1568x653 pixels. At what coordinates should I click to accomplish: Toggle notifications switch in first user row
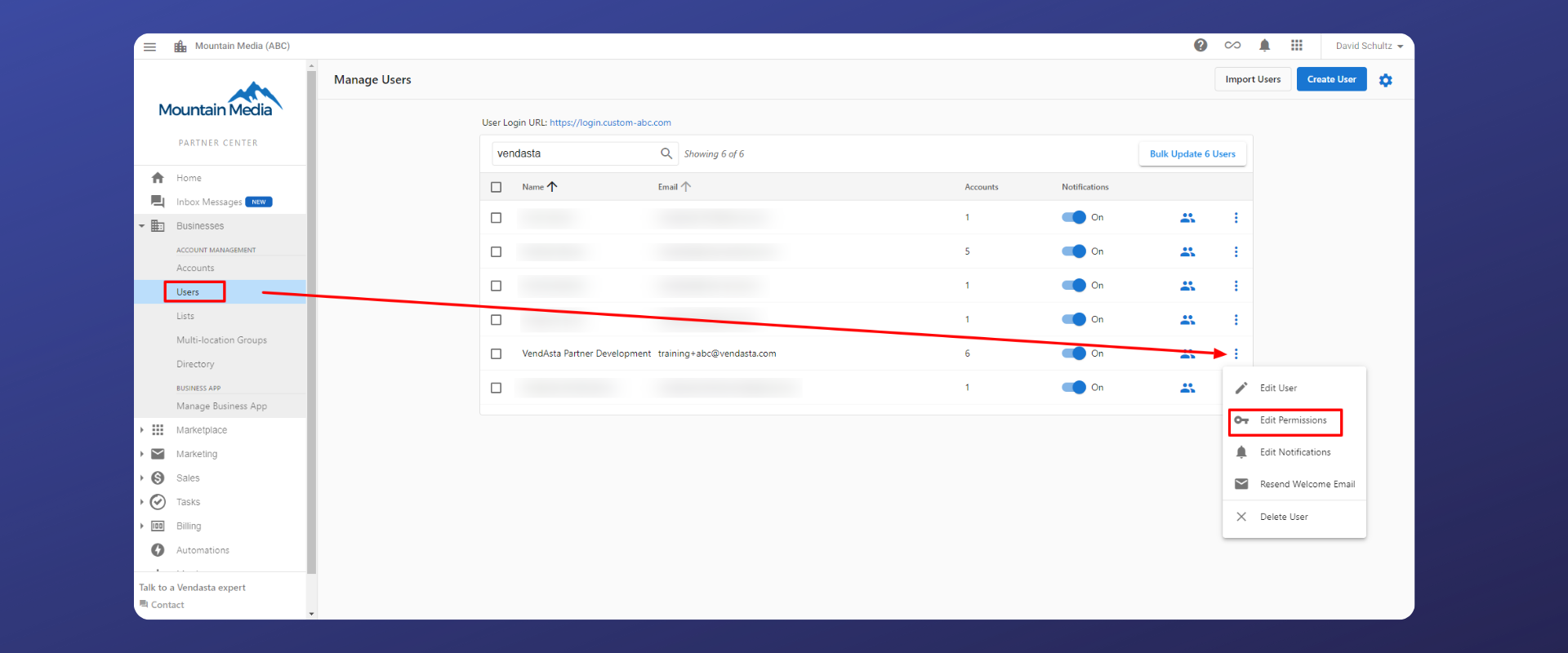coord(1074,217)
